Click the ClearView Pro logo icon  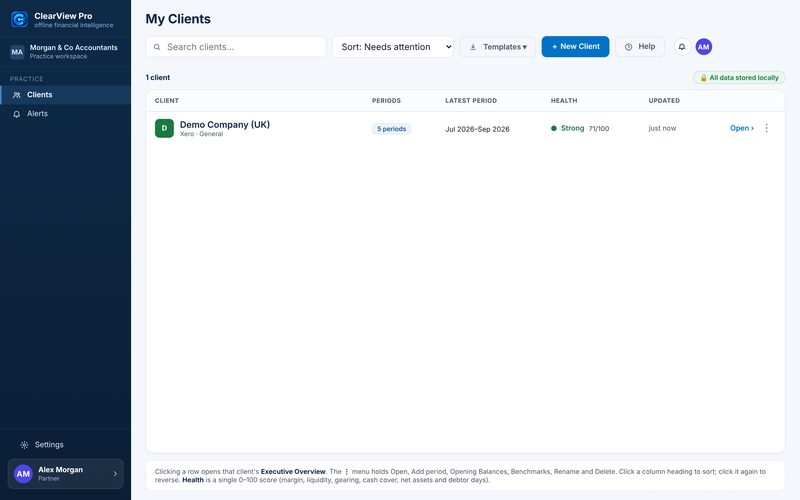pos(19,19)
